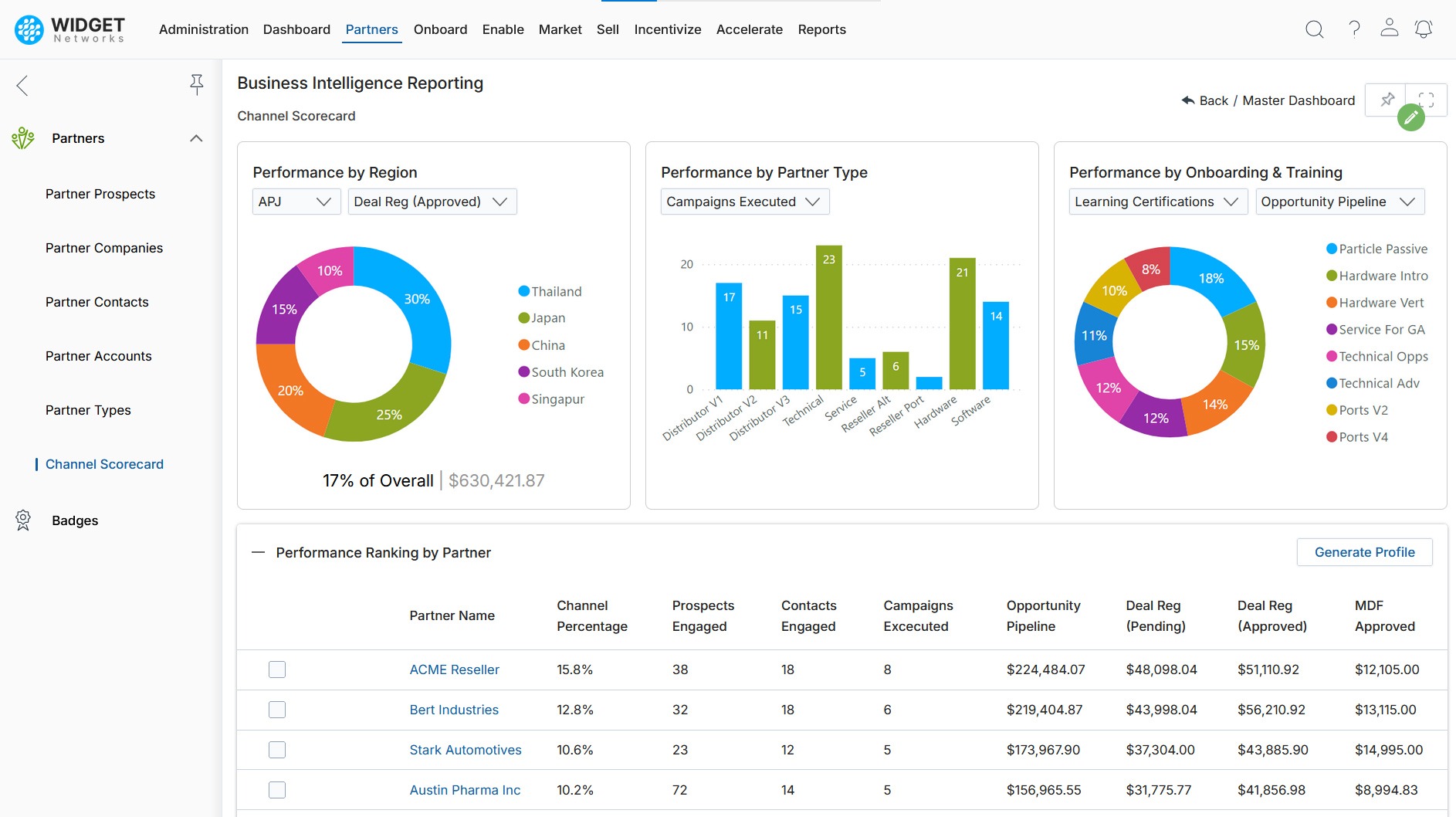
Task: Click the 30% Thailand donut segment
Action: point(418,300)
